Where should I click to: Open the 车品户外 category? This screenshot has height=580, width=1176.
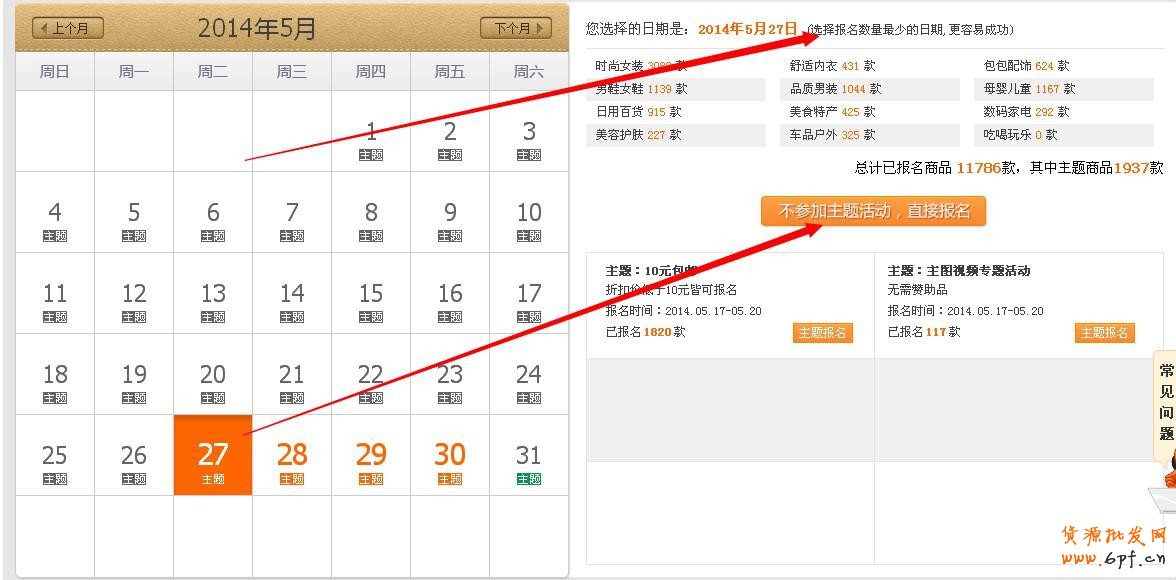[814, 135]
